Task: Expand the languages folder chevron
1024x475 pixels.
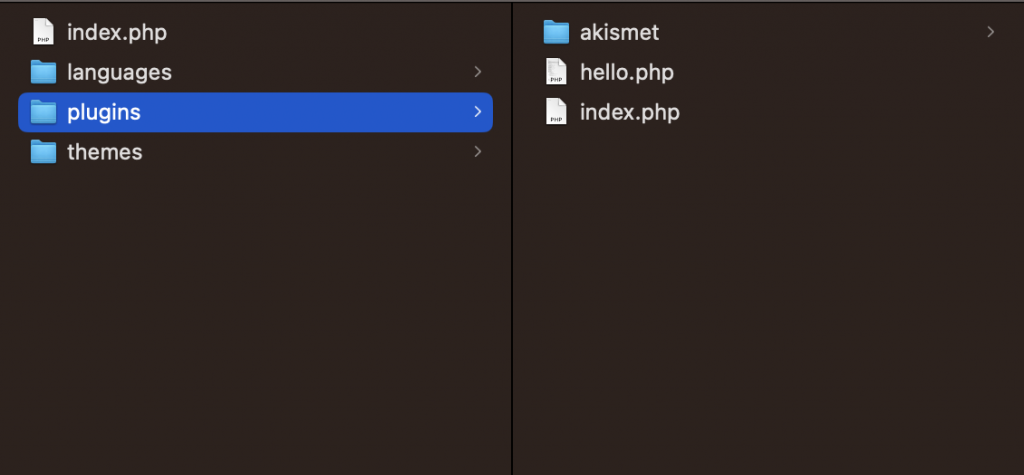Action: pos(478,72)
